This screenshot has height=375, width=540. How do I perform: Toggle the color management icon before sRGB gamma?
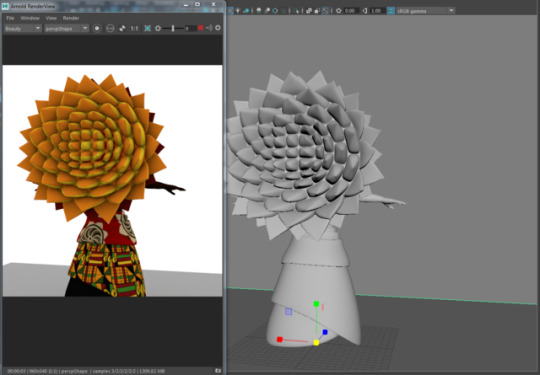pos(391,11)
